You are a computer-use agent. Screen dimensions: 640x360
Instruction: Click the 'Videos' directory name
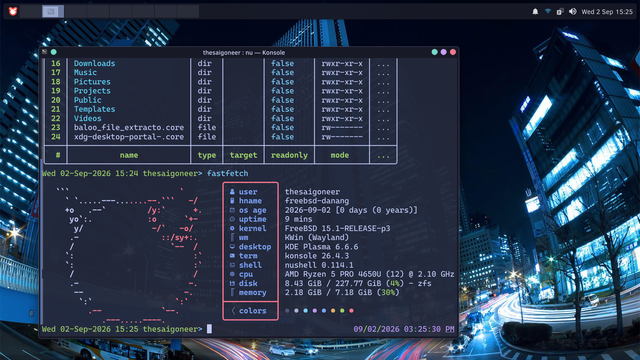87,118
